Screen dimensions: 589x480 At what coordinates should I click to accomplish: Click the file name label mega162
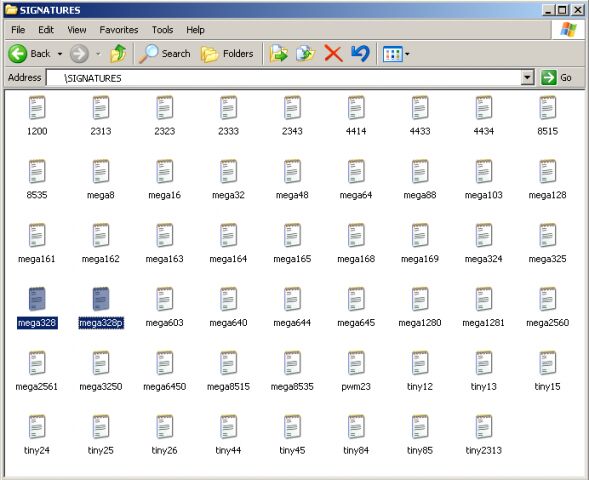coord(101,259)
